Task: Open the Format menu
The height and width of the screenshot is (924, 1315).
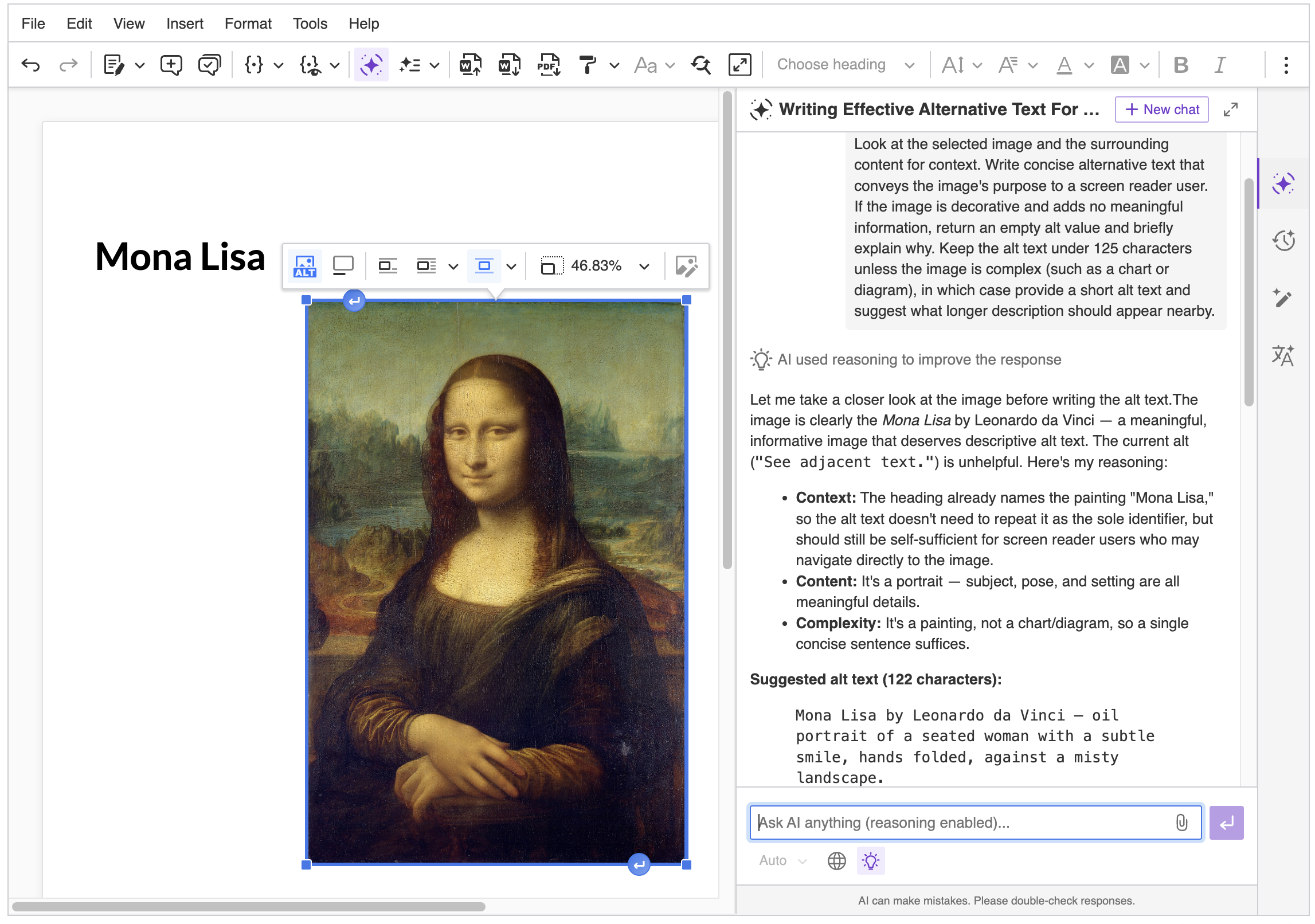Action: pos(248,24)
